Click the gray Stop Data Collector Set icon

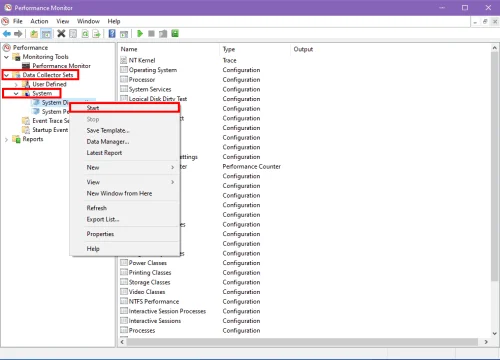pos(151,33)
